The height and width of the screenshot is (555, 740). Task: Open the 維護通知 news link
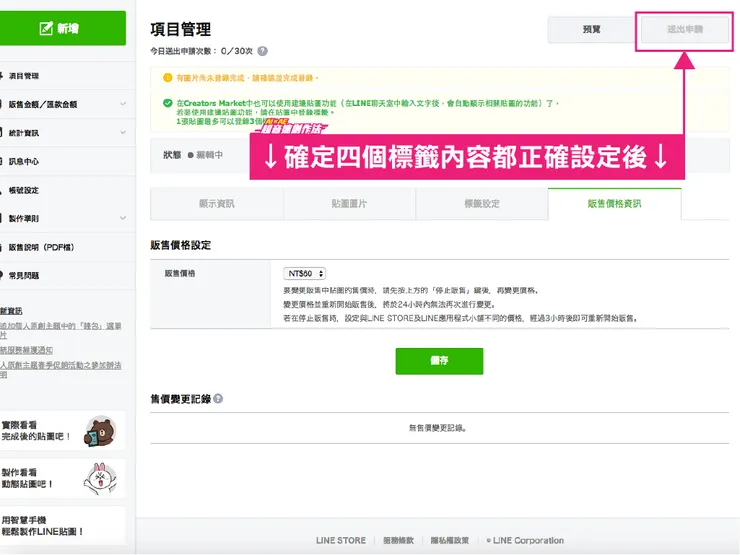pyautogui.click(x=26, y=350)
